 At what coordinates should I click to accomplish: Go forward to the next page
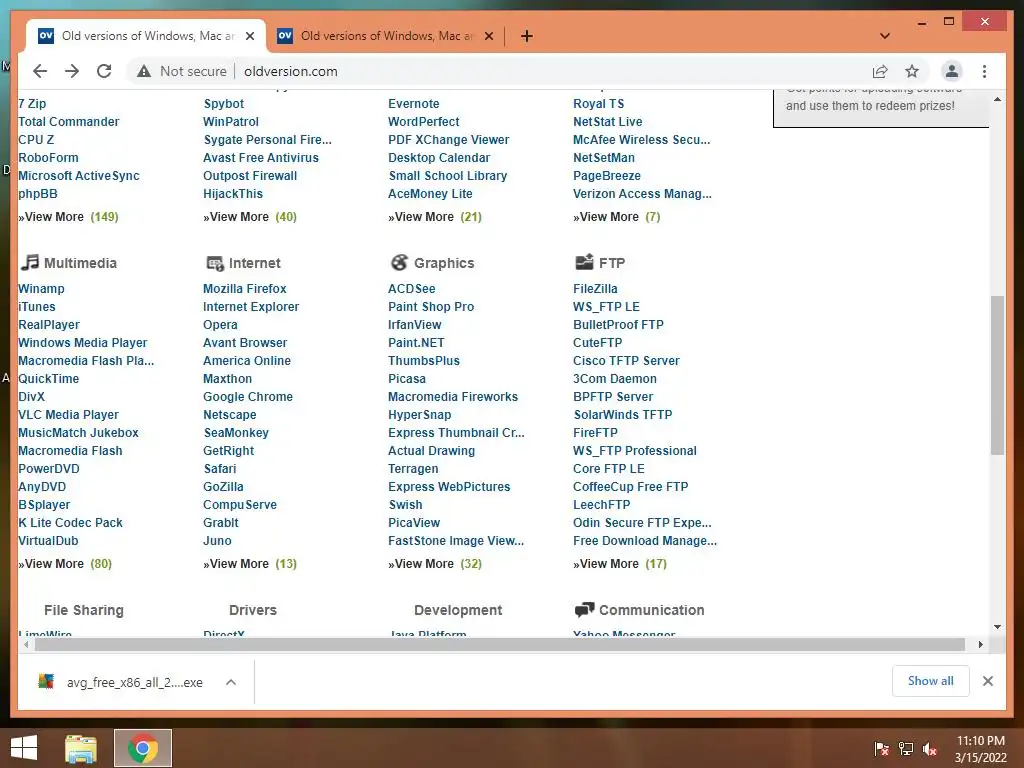click(x=72, y=71)
